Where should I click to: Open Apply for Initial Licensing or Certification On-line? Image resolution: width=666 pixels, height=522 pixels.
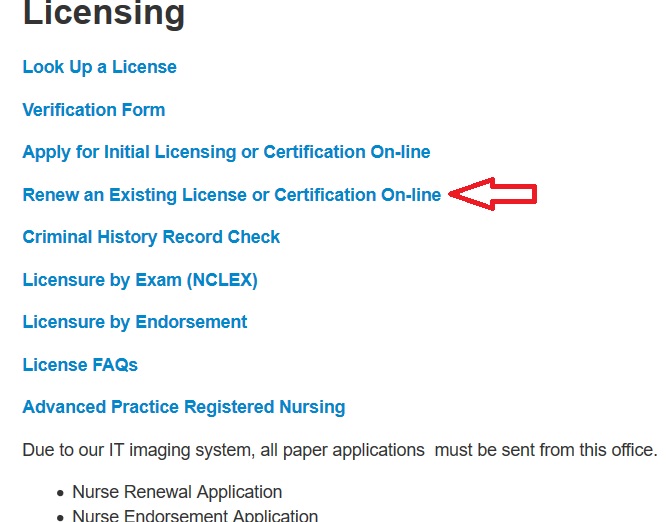[x=226, y=152]
